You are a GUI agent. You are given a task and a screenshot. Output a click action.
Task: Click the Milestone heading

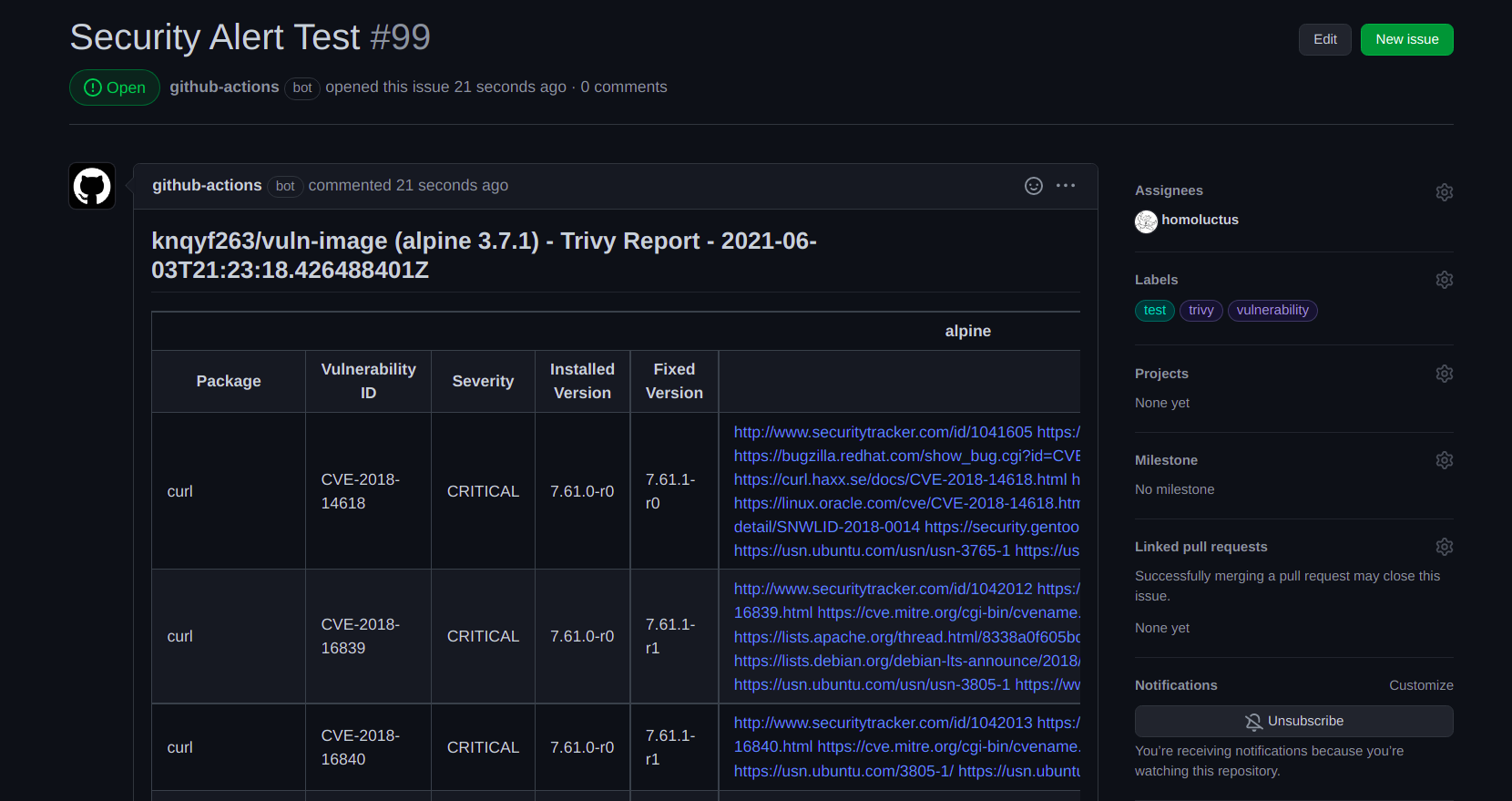point(1166,460)
